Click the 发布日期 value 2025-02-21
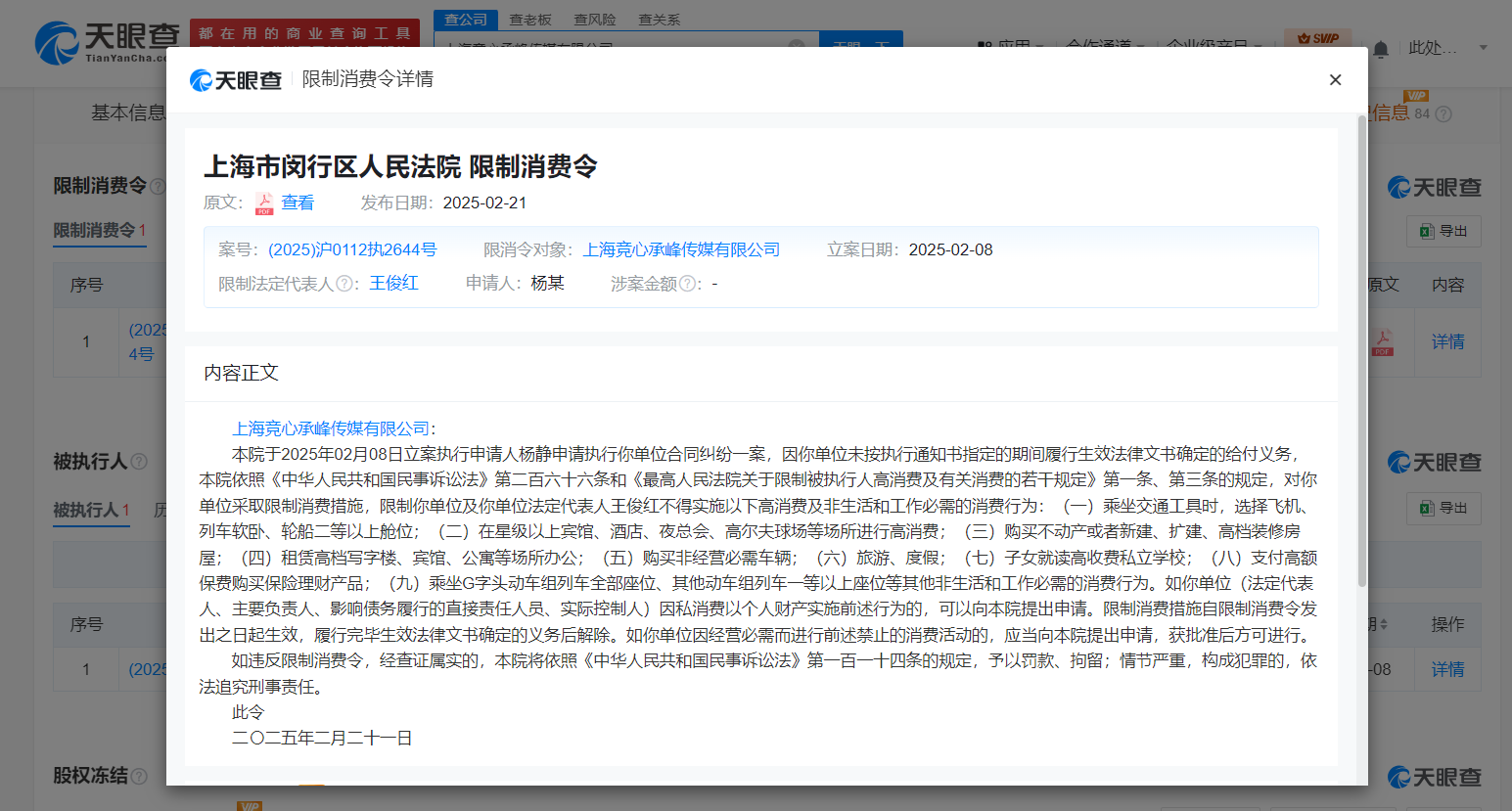This screenshot has width=1512, height=811. point(484,203)
